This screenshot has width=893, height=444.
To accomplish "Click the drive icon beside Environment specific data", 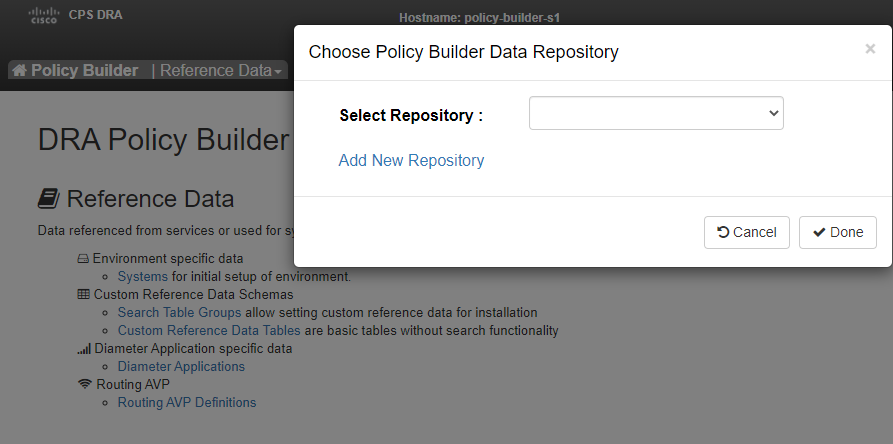I will pos(83,259).
